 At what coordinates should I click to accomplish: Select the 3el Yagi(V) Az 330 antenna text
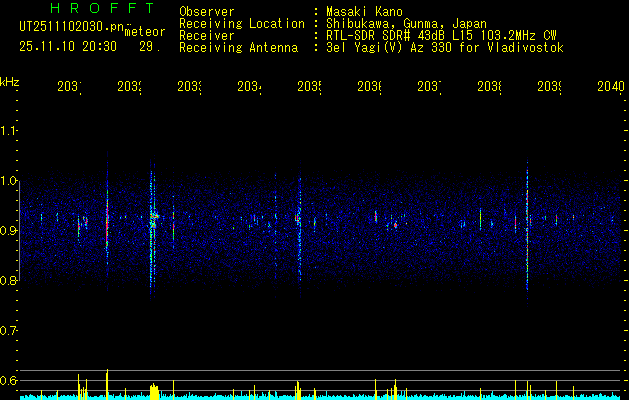[x=445, y=48]
